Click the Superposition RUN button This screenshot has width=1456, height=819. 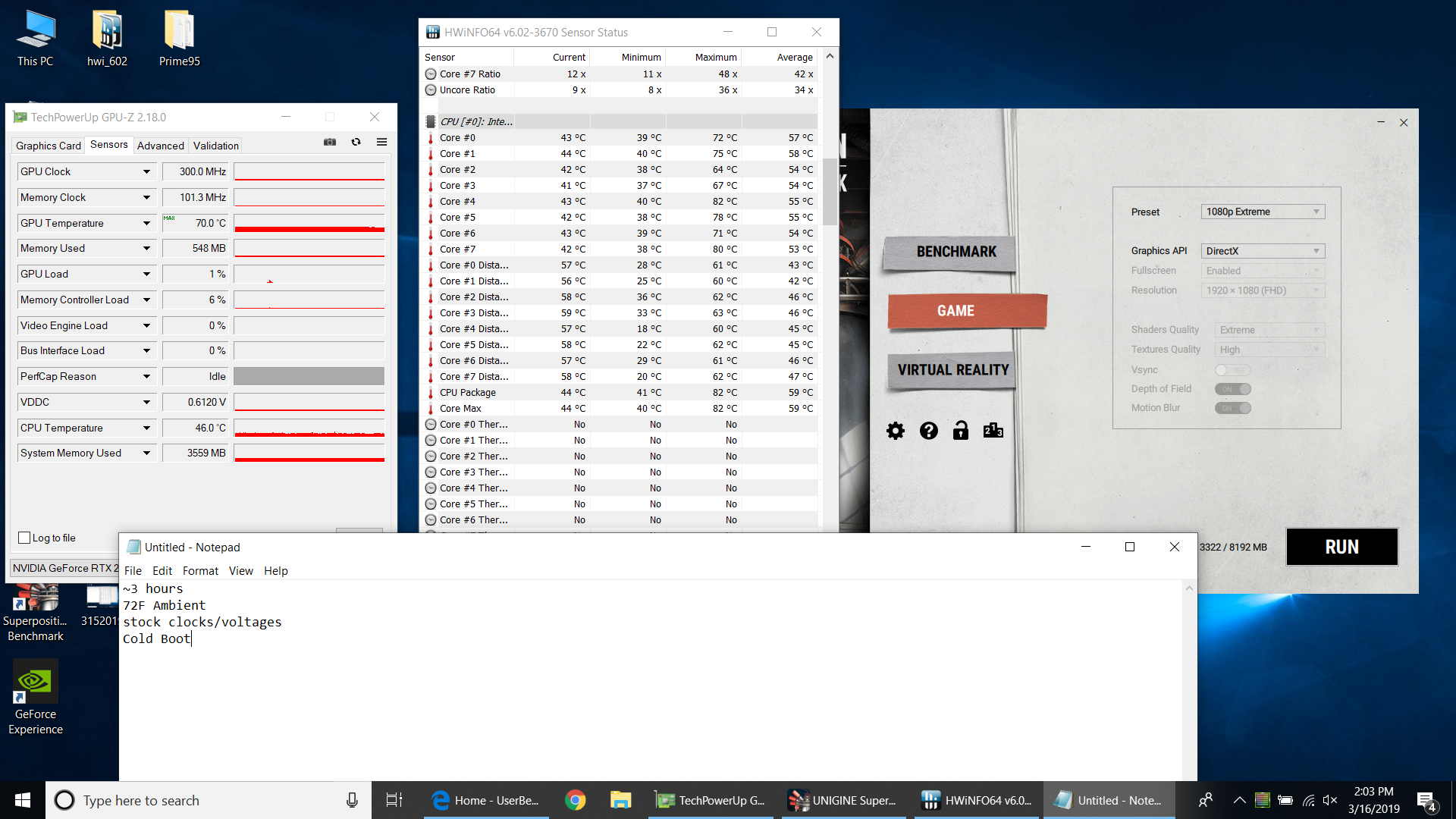[x=1341, y=547]
